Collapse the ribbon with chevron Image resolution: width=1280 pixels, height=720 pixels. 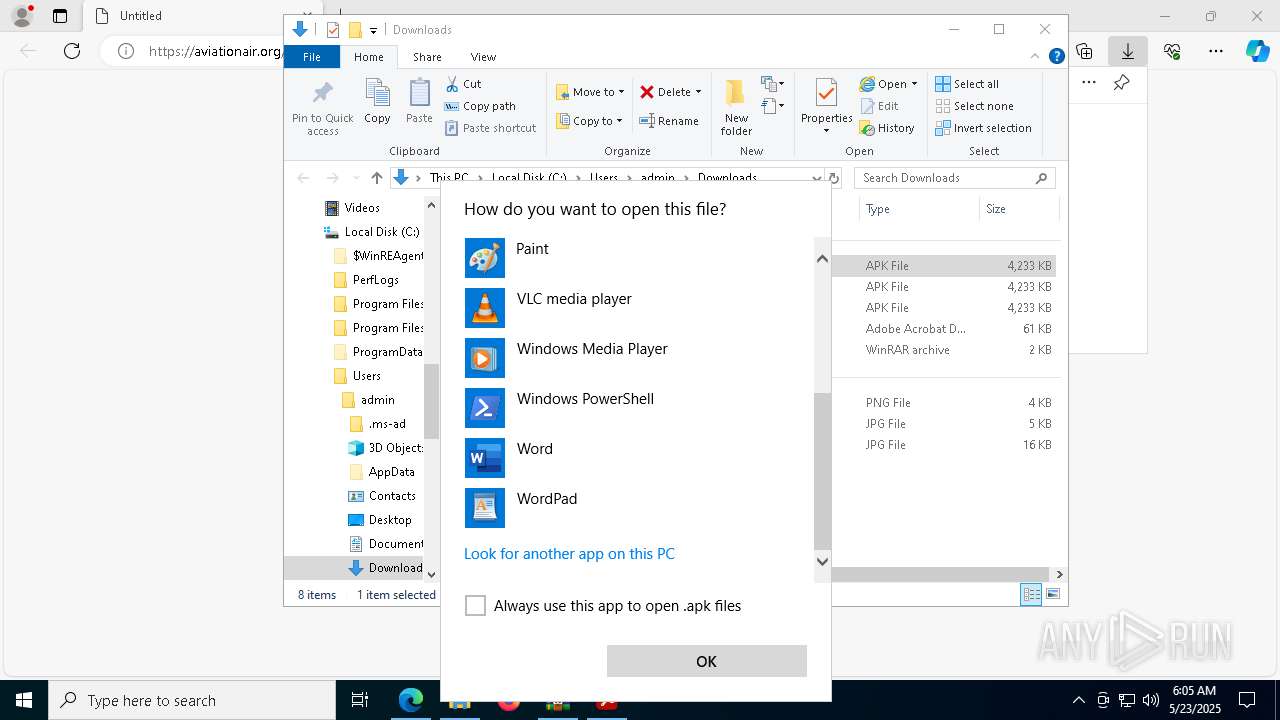point(1036,57)
